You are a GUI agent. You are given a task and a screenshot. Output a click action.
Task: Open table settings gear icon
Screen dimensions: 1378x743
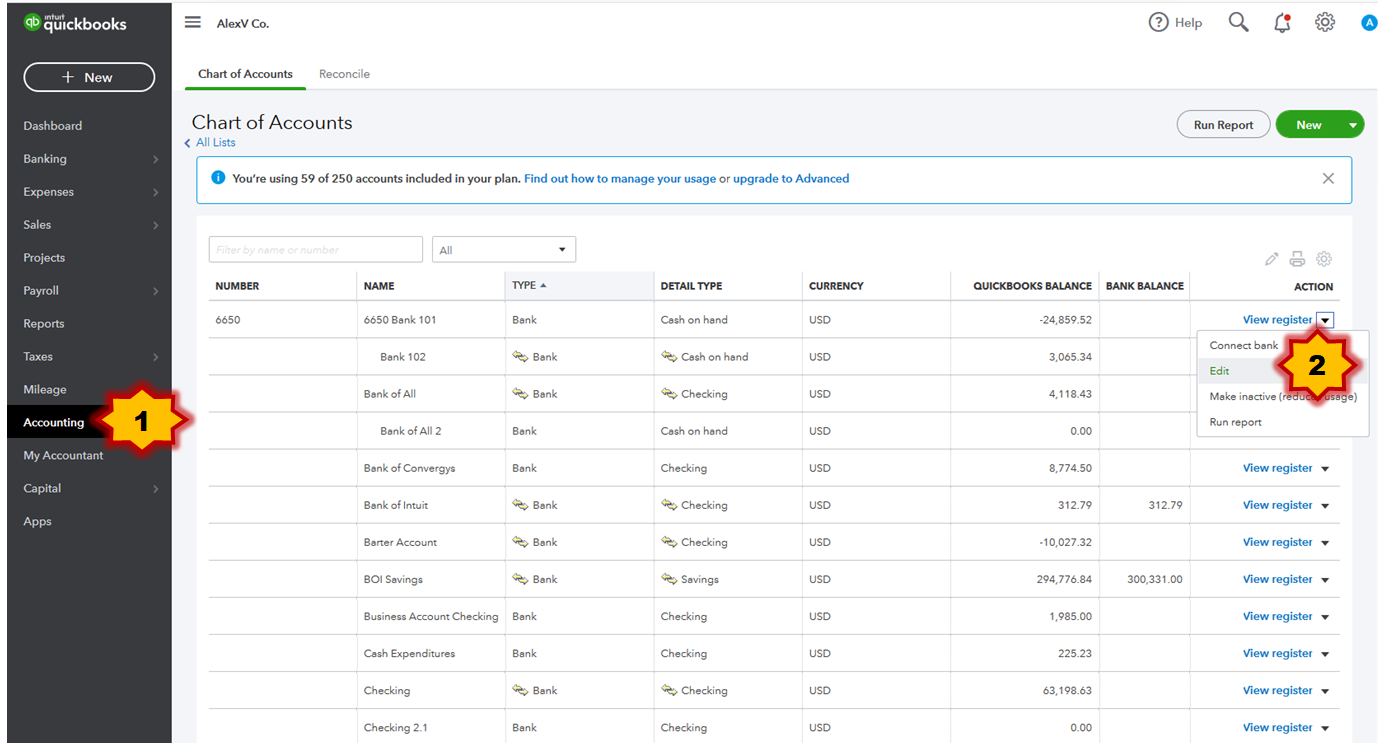point(1324,259)
